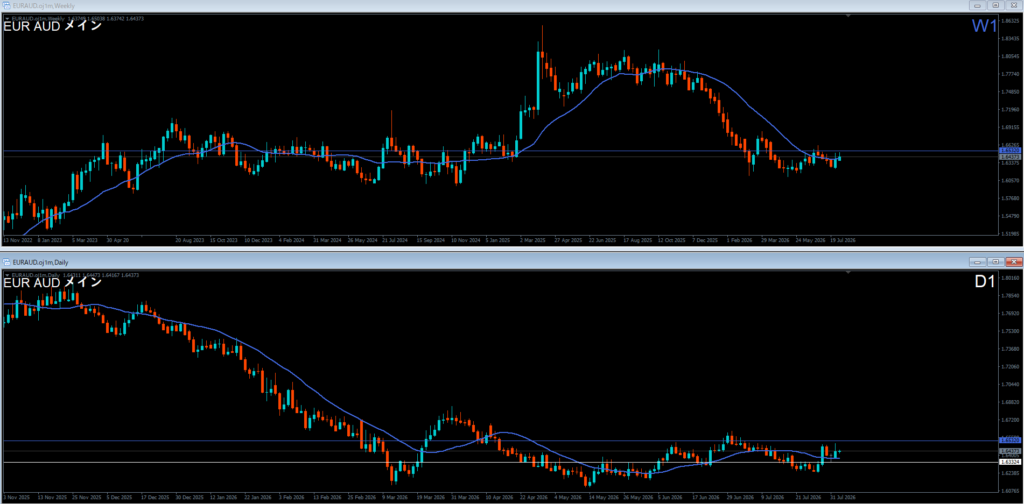Click the '31 Jul 2026' date on the Daily axis
Viewport: 1024px width, 504px height.
843,497
